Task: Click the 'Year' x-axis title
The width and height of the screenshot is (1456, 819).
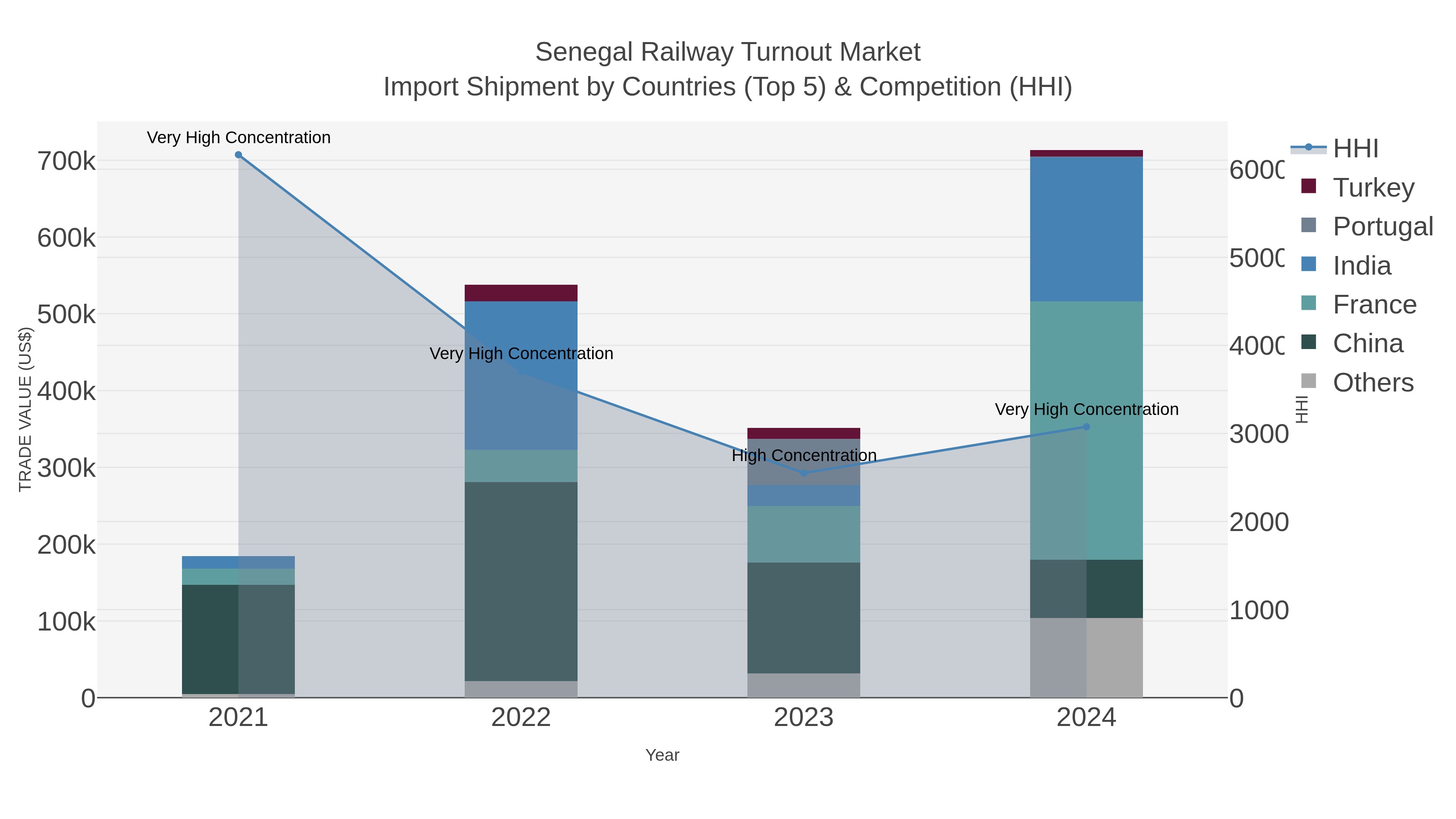Action: 662,755
